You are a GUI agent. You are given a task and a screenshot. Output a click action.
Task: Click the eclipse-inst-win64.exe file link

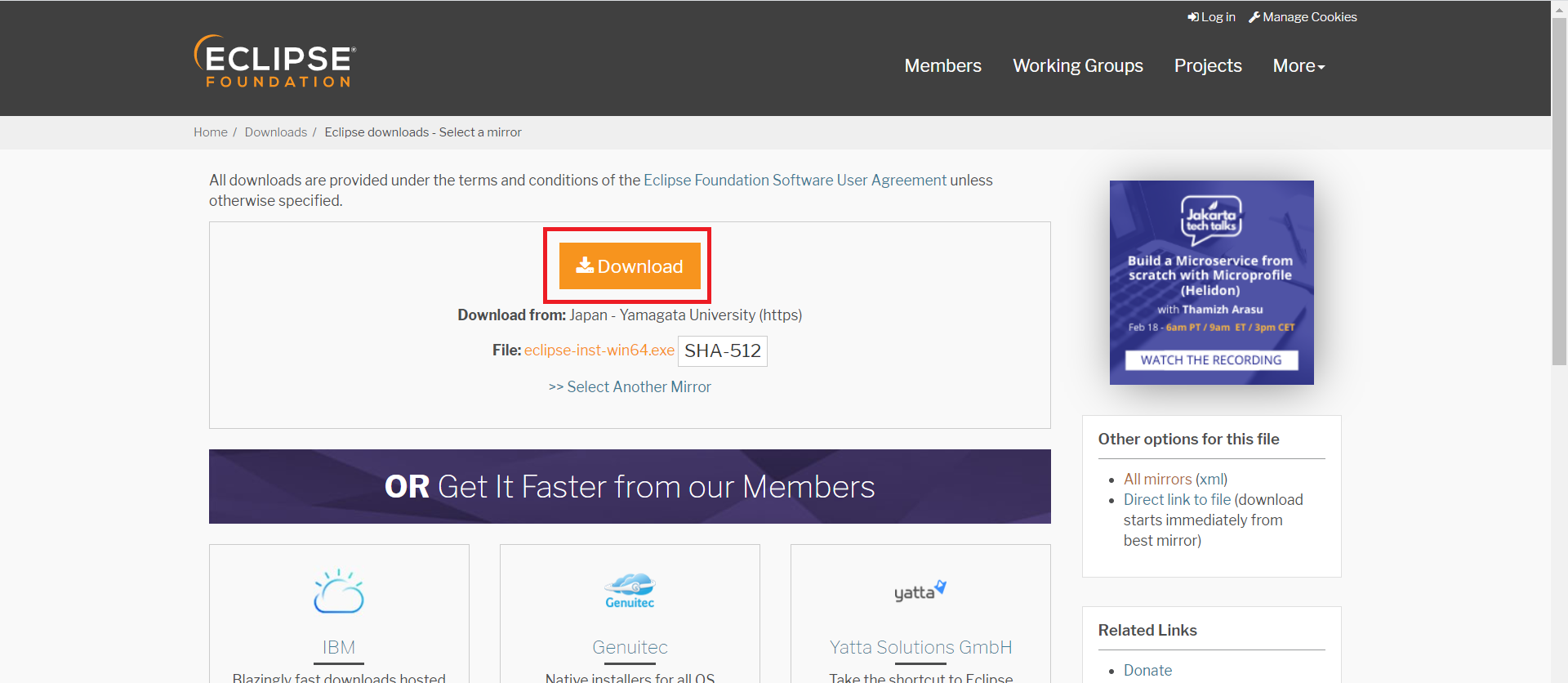tap(599, 350)
